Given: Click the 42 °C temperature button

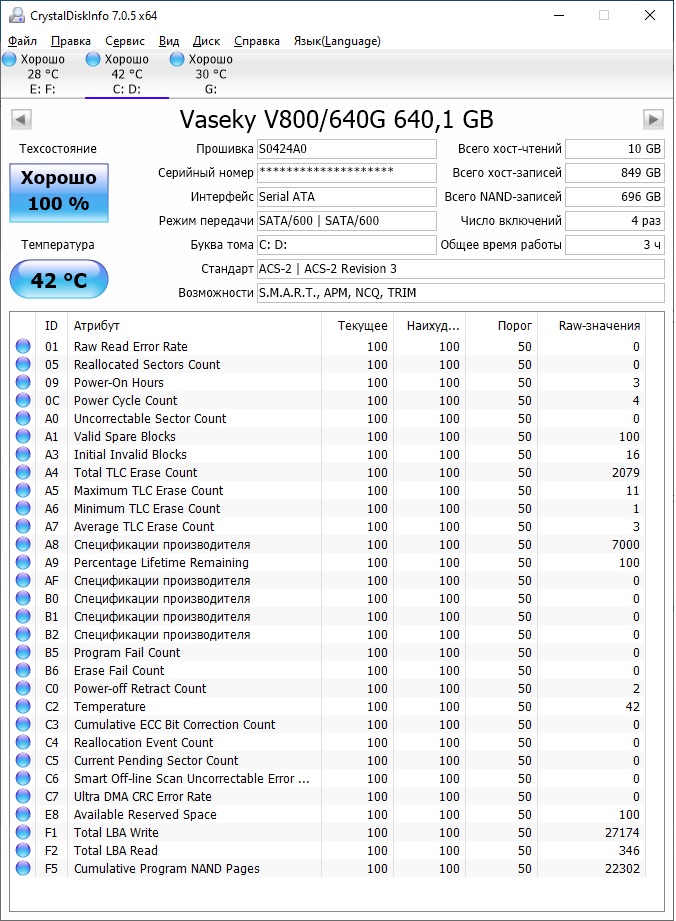Looking at the screenshot, I should (59, 280).
